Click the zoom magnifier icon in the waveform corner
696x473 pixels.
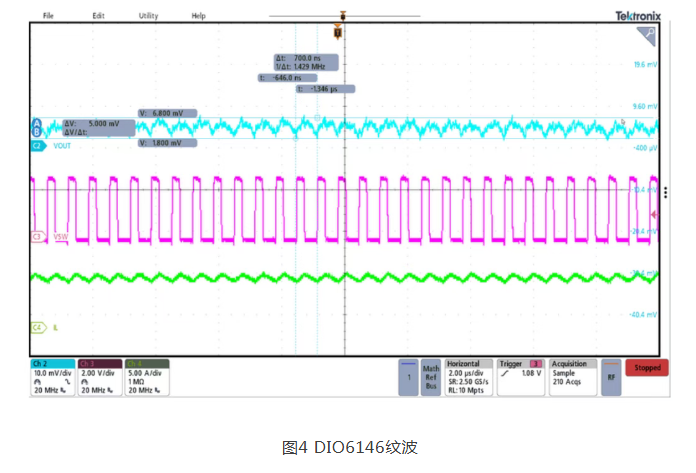pyautogui.click(x=646, y=36)
